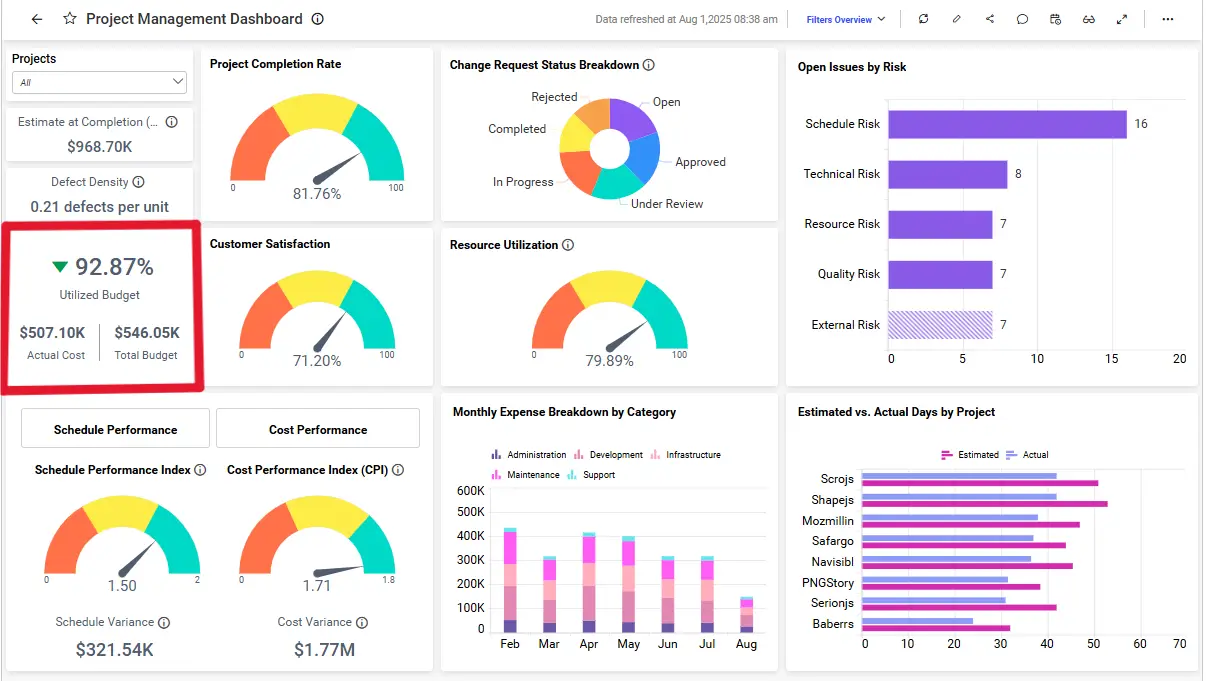Open the edit dashboard pencil icon

956,19
